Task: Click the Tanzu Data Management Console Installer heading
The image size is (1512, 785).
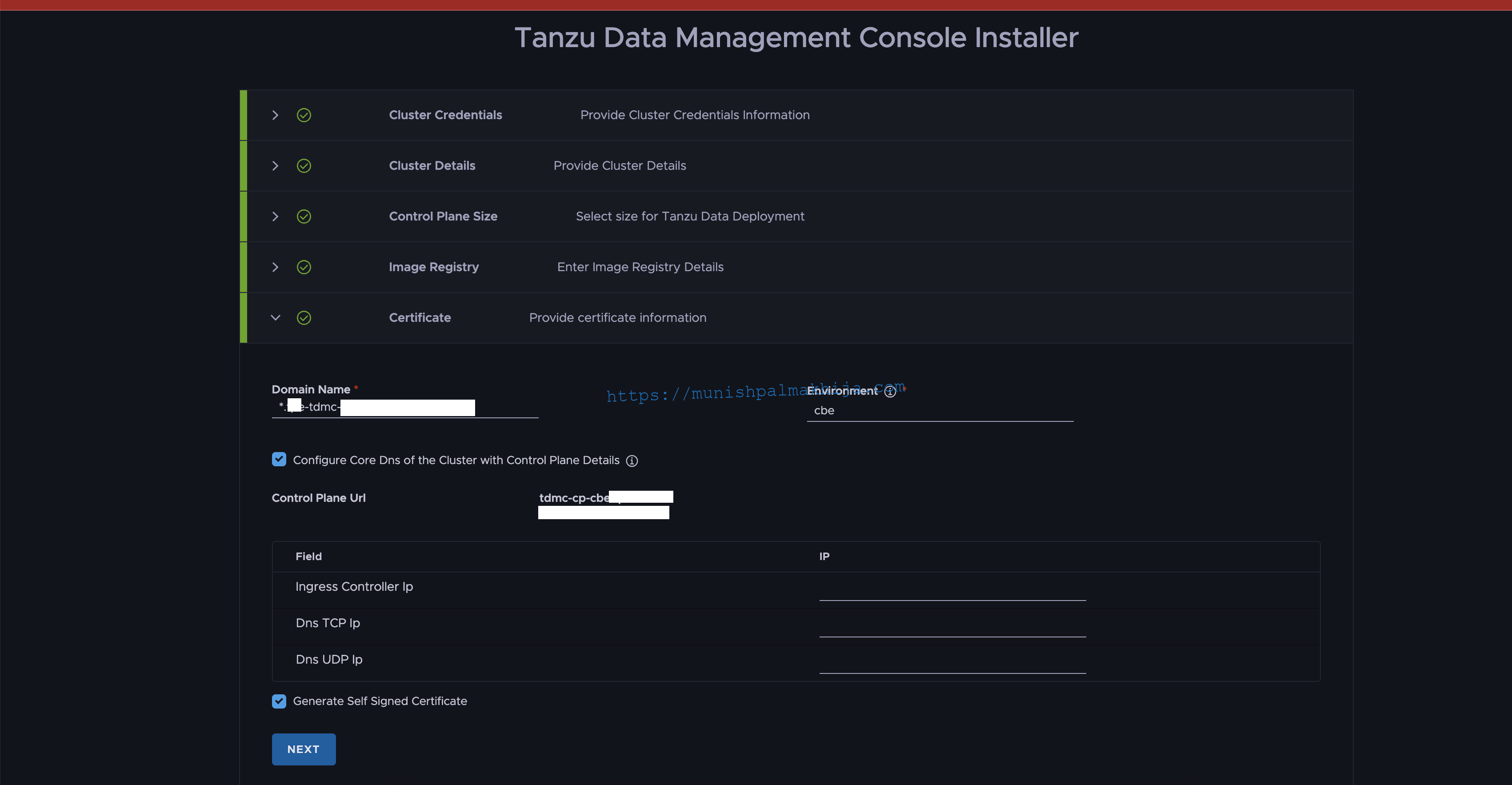Action: tap(796, 38)
